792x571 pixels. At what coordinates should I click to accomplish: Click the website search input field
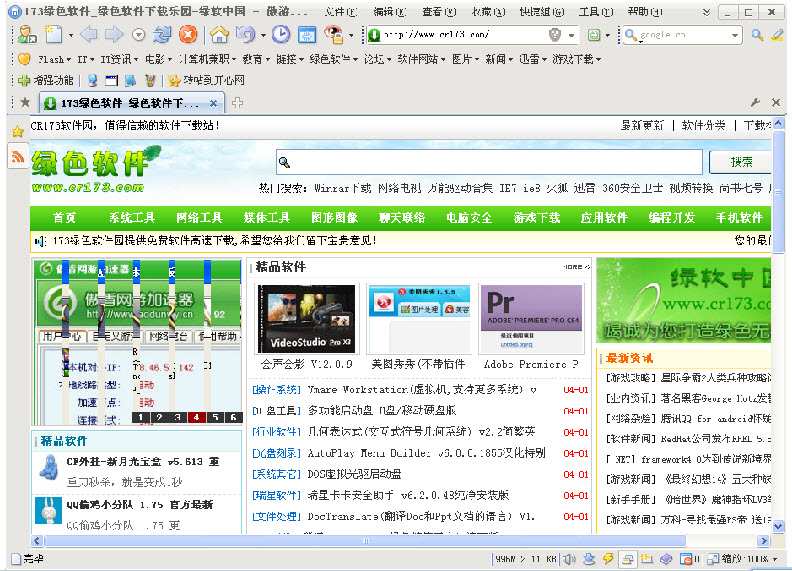pyautogui.click(x=490, y=162)
